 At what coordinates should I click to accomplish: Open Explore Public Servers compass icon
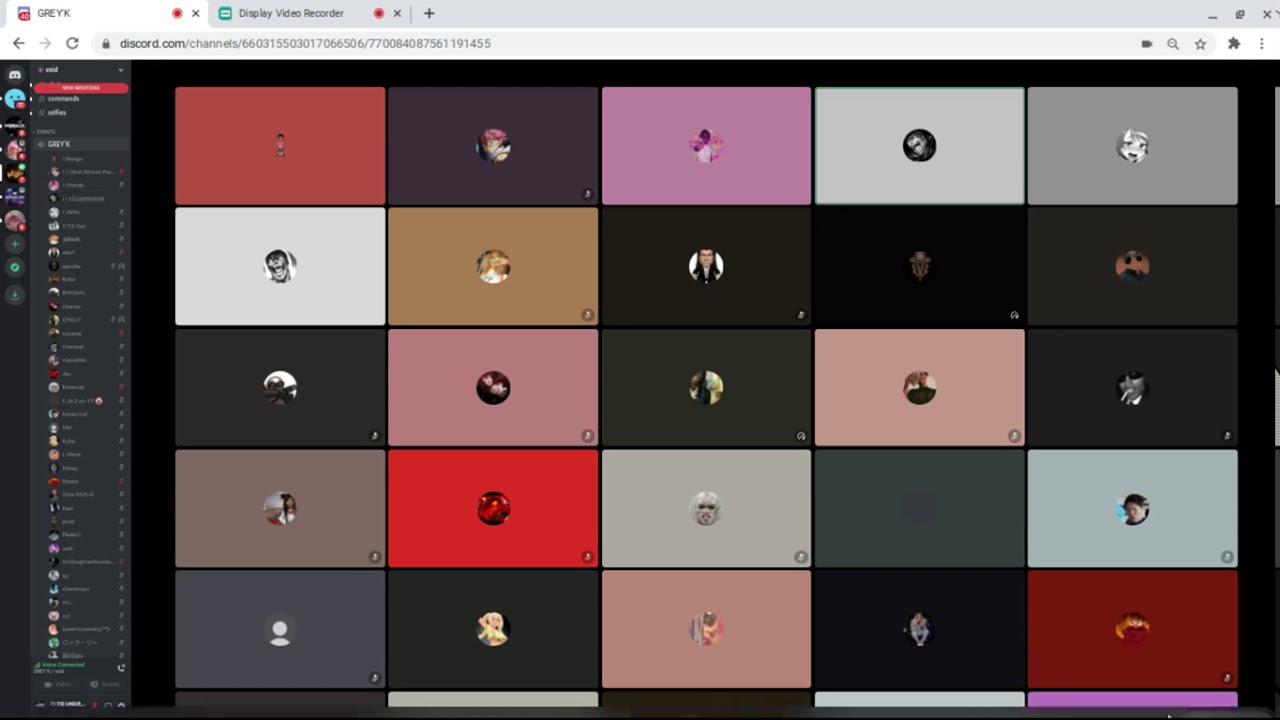tap(15, 268)
